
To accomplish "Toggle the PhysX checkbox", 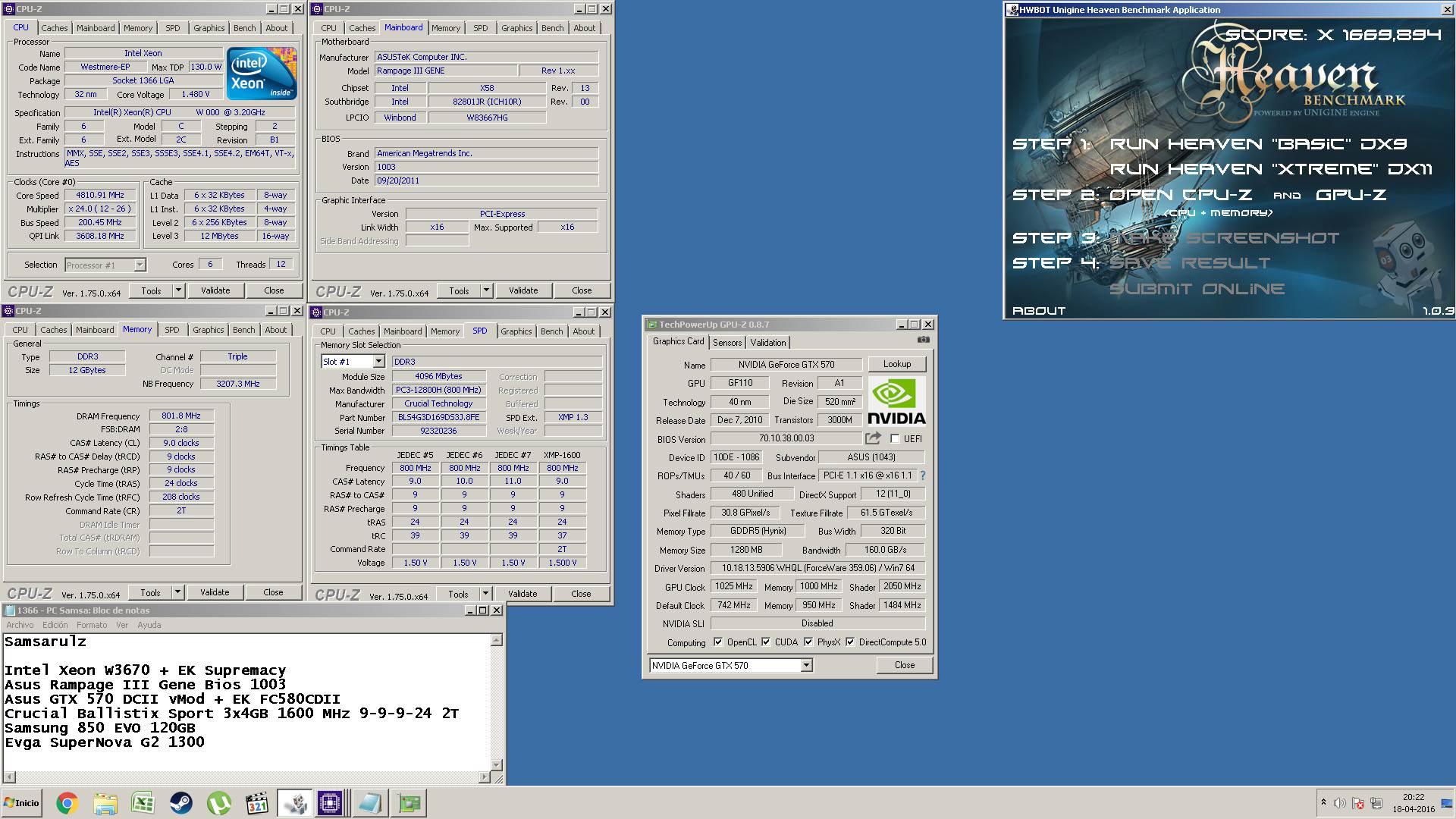I will [808, 642].
